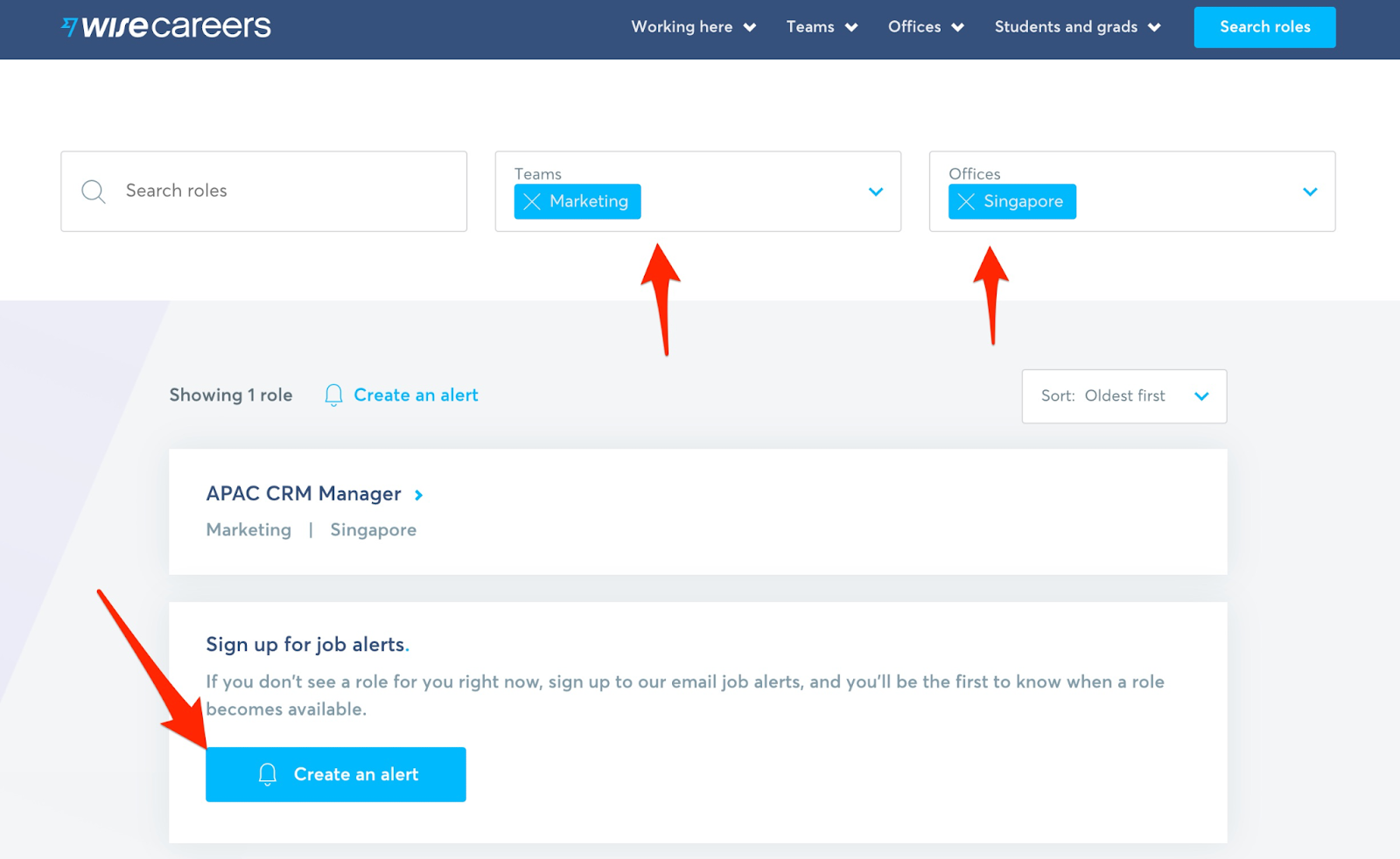Open the Teams navigation menu
The width and height of the screenshot is (1400, 859).
point(822,27)
